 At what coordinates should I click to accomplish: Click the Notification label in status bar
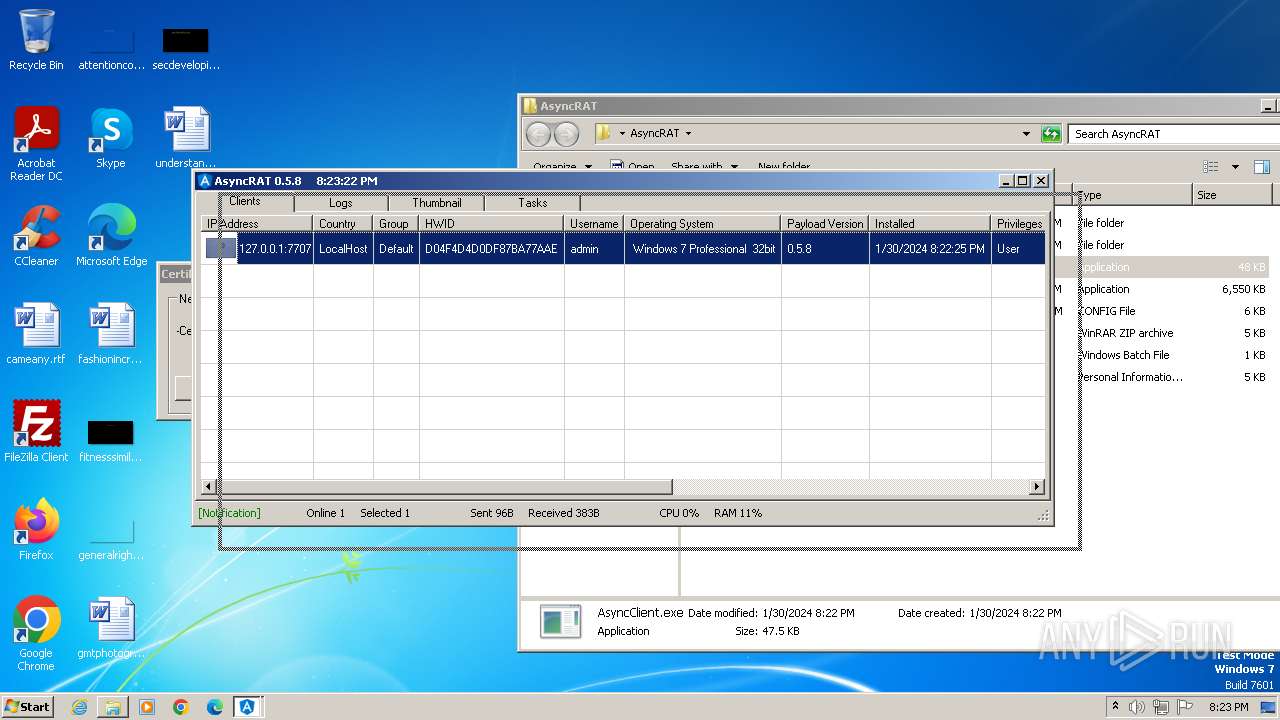229,513
